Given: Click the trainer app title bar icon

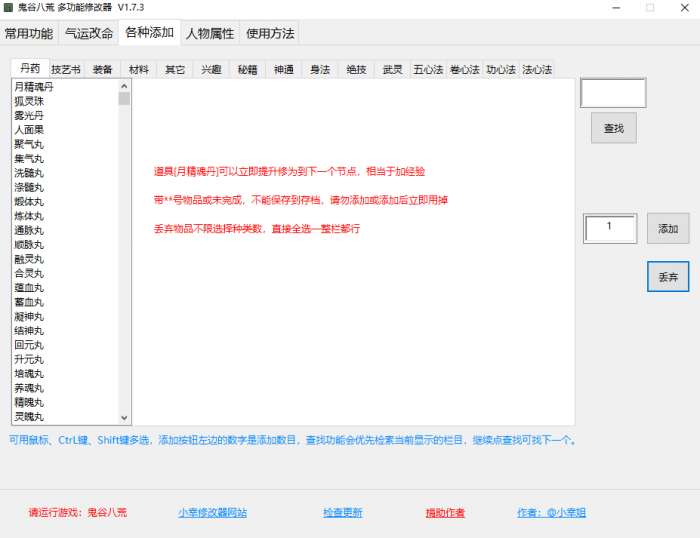Looking at the screenshot, I should pos(8,8).
